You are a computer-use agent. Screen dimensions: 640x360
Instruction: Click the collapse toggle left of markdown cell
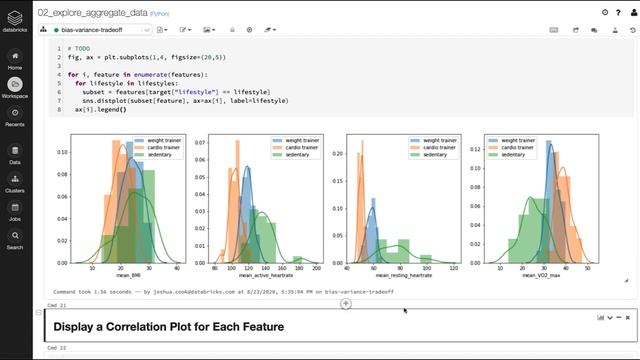[x=38, y=313]
